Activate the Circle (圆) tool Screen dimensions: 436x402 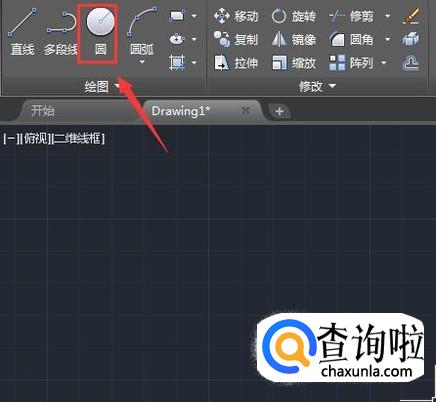(100, 33)
